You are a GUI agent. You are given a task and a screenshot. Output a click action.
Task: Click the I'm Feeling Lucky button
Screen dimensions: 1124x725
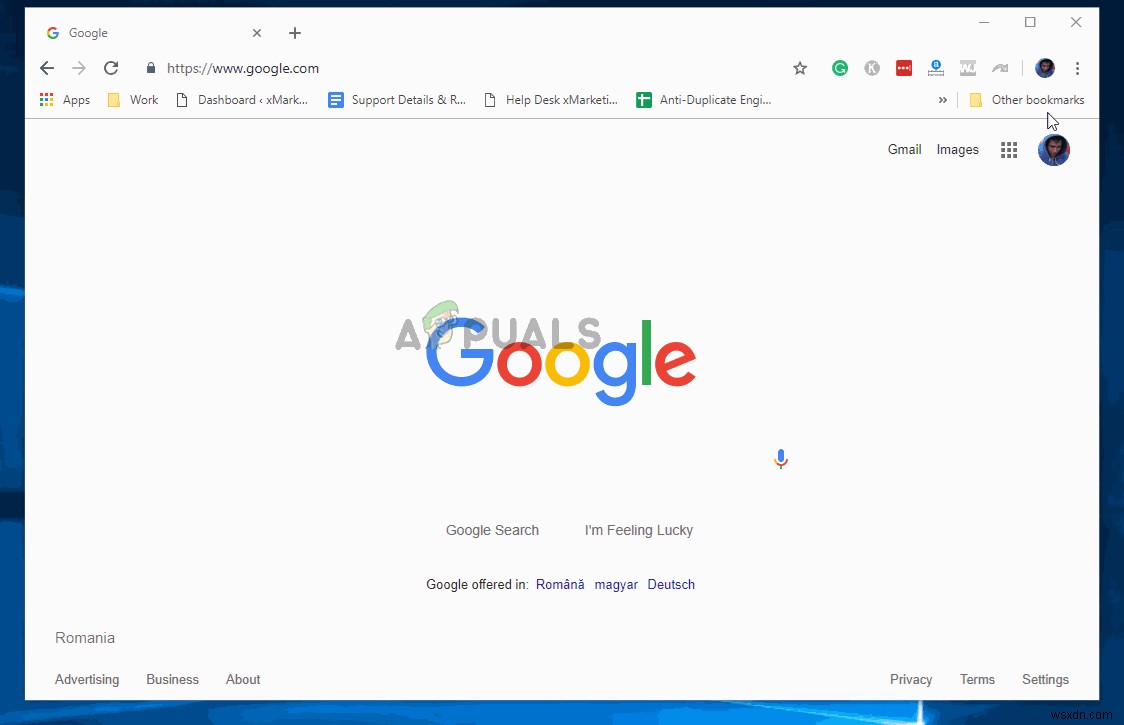pos(639,530)
